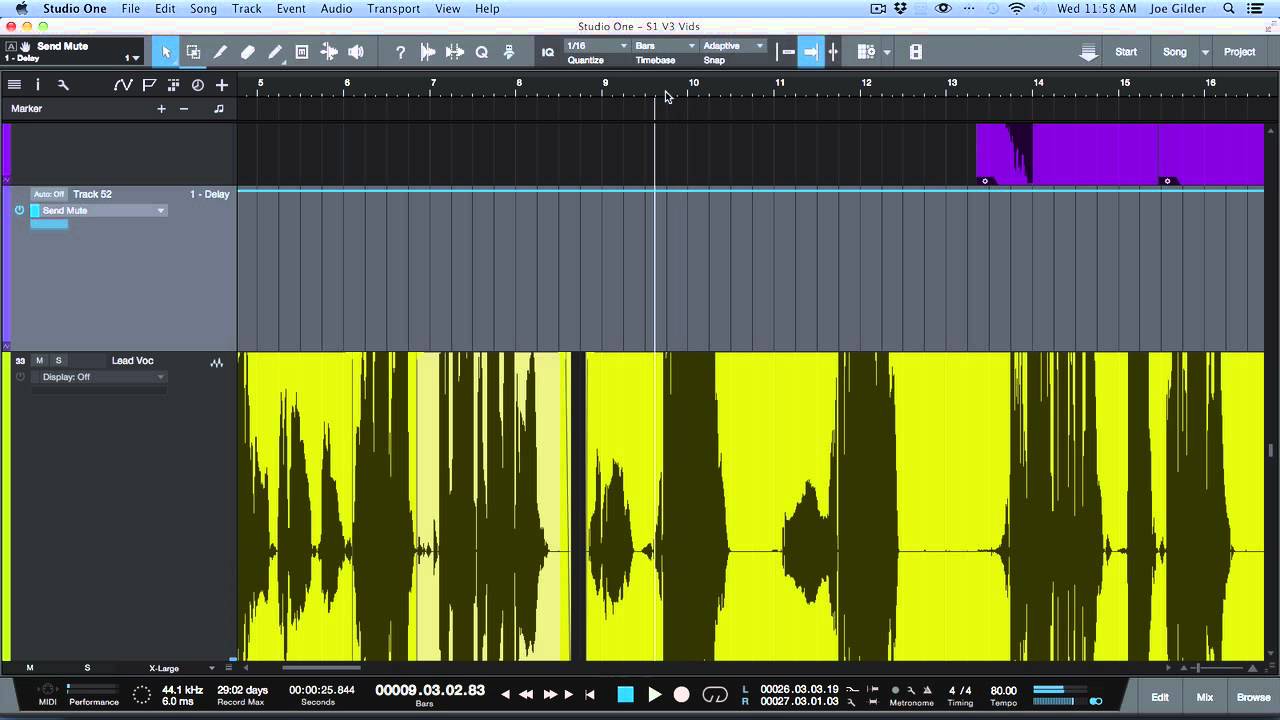1280x720 pixels.
Task: Open the track list hamburger icon
Action: coord(14,85)
